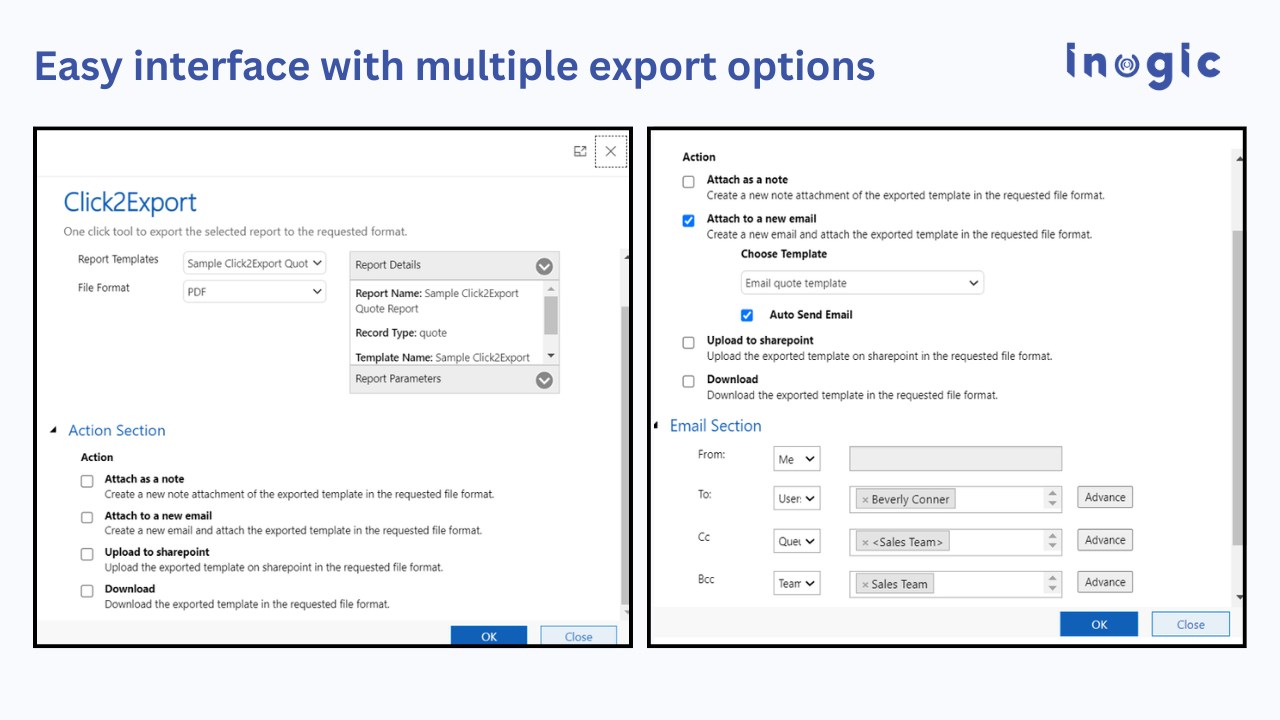Click the Cc recipients field
This screenshot has width=1280, height=720.
coord(955,541)
